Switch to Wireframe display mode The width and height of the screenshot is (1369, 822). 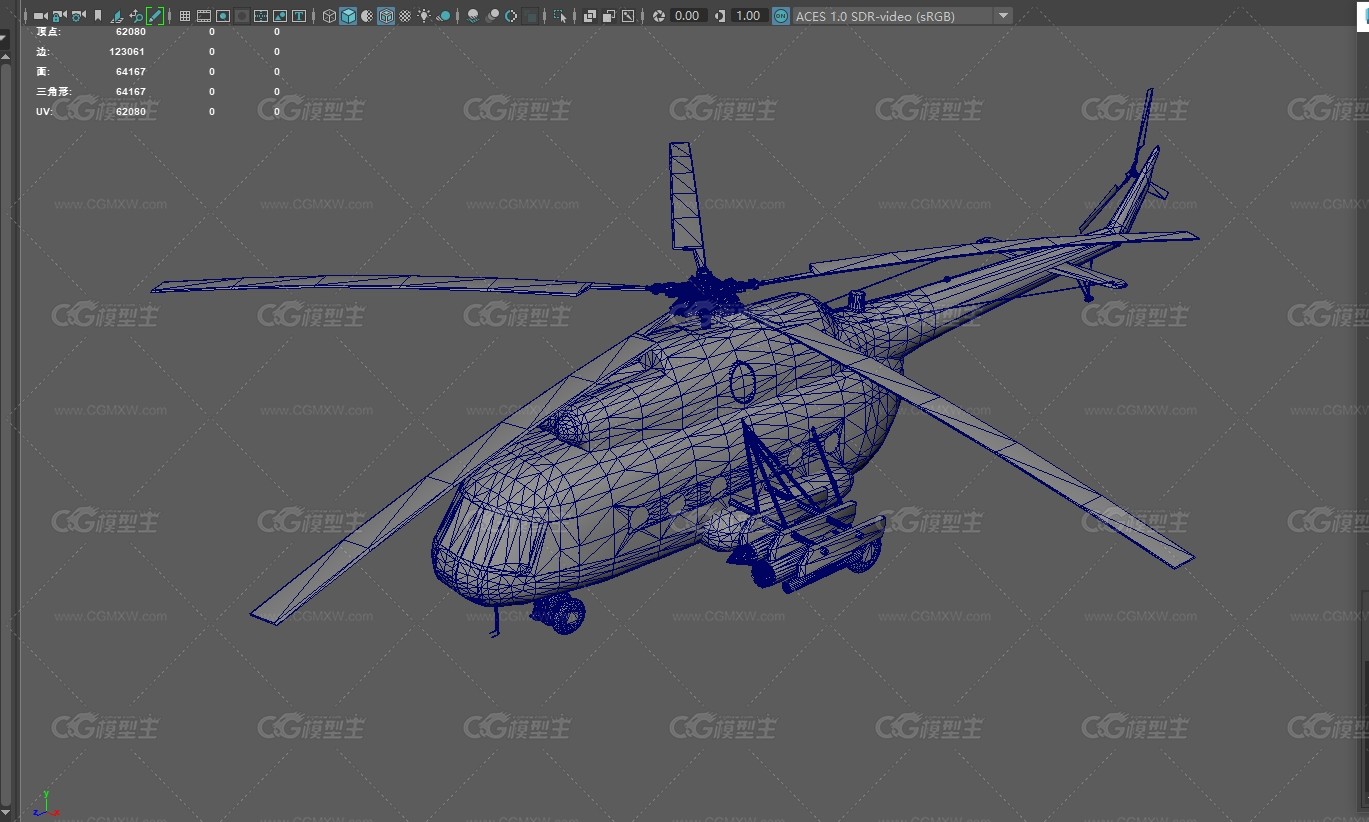(x=329, y=16)
